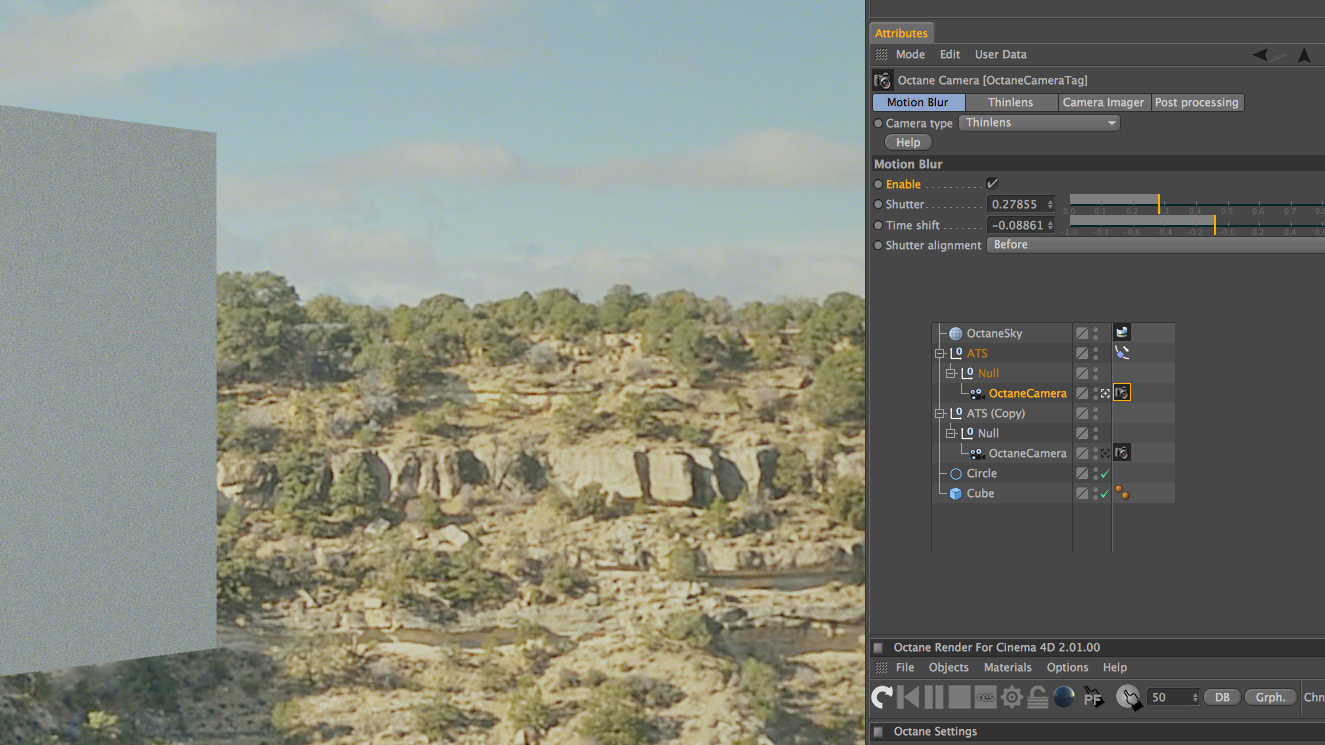Click the OctaneSky globe icon
The height and width of the screenshot is (745, 1325).
(955, 333)
